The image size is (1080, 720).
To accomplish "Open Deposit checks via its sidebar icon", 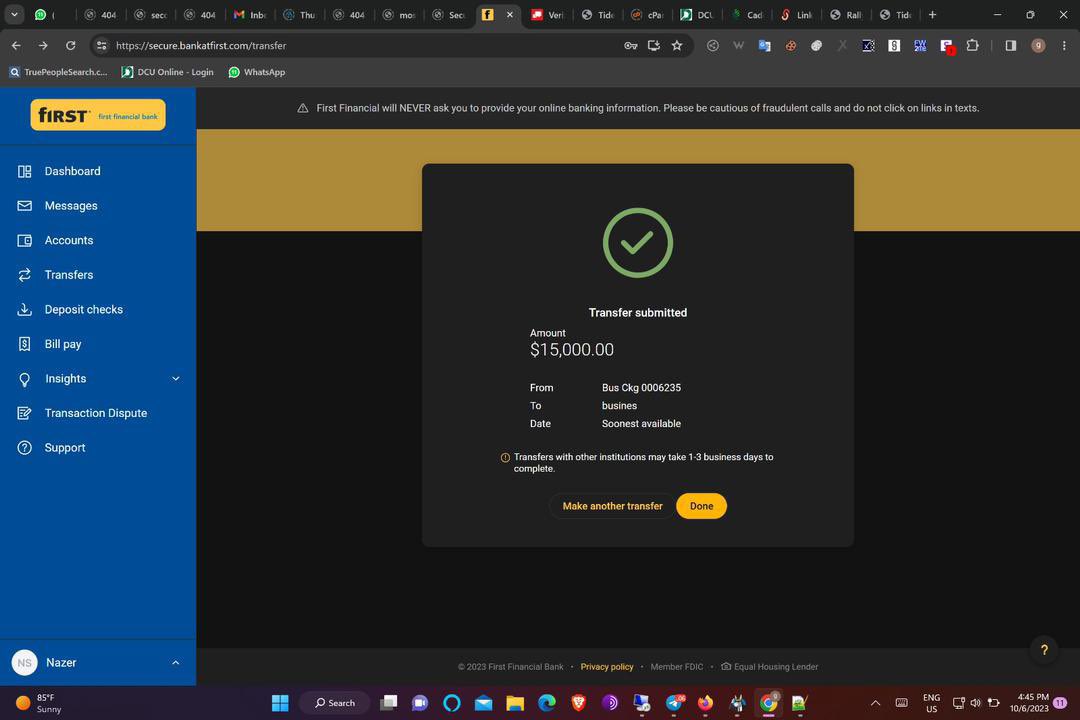I will click(24, 309).
